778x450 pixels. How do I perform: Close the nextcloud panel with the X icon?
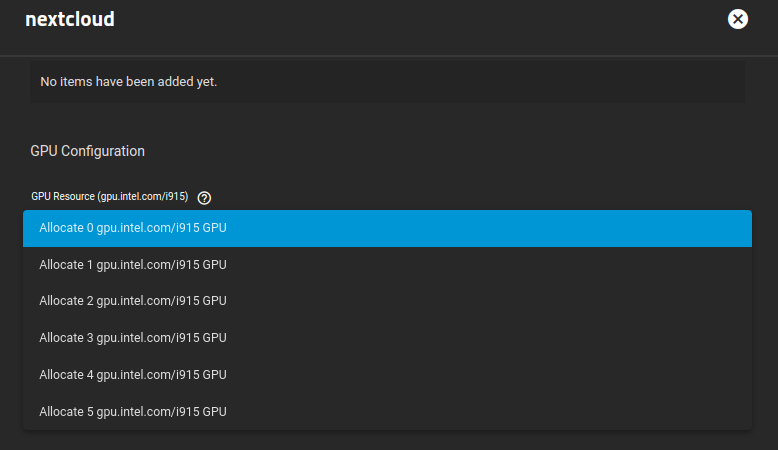[x=738, y=19]
